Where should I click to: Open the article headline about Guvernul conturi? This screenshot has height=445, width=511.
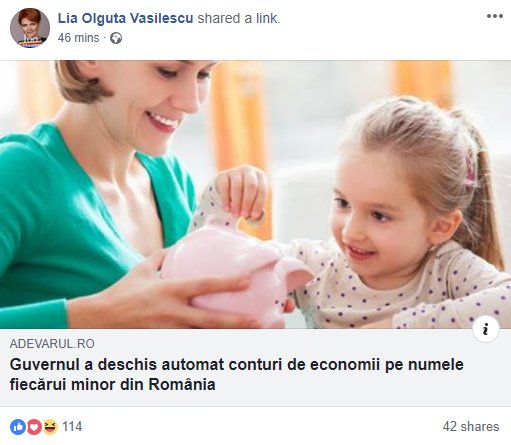[x=236, y=374]
